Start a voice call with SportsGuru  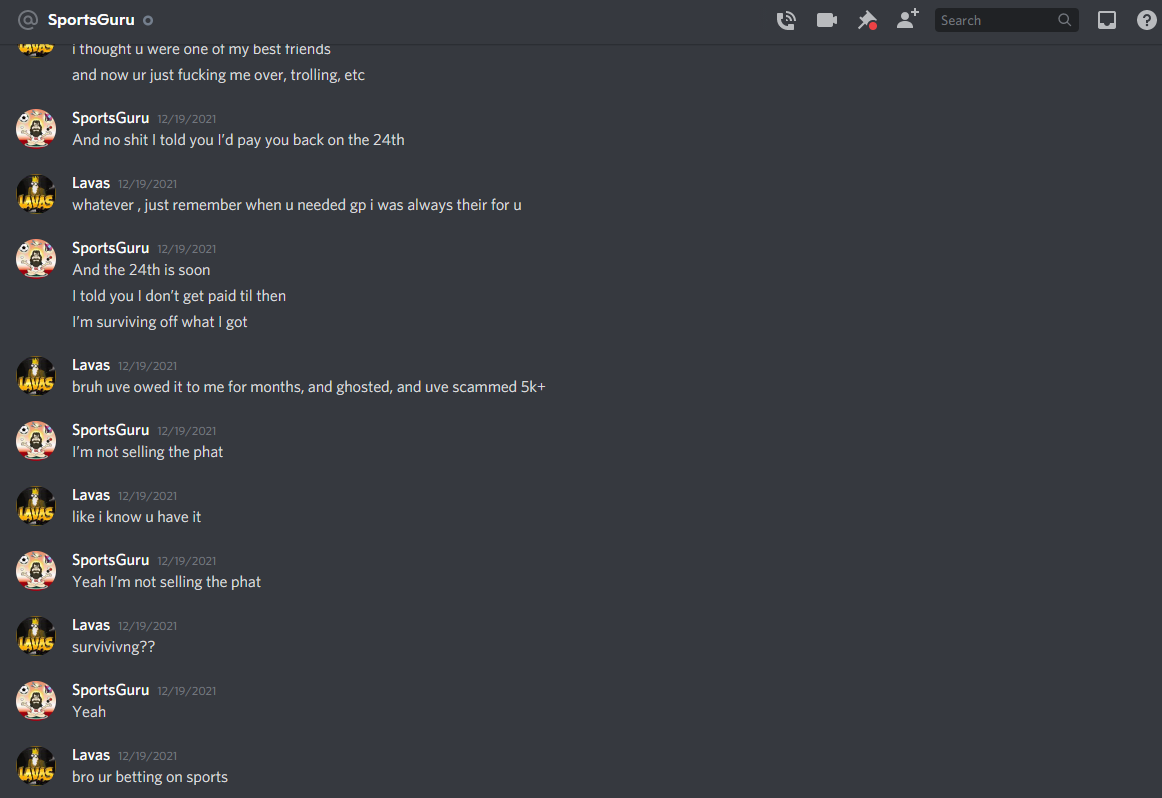tap(786, 20)
